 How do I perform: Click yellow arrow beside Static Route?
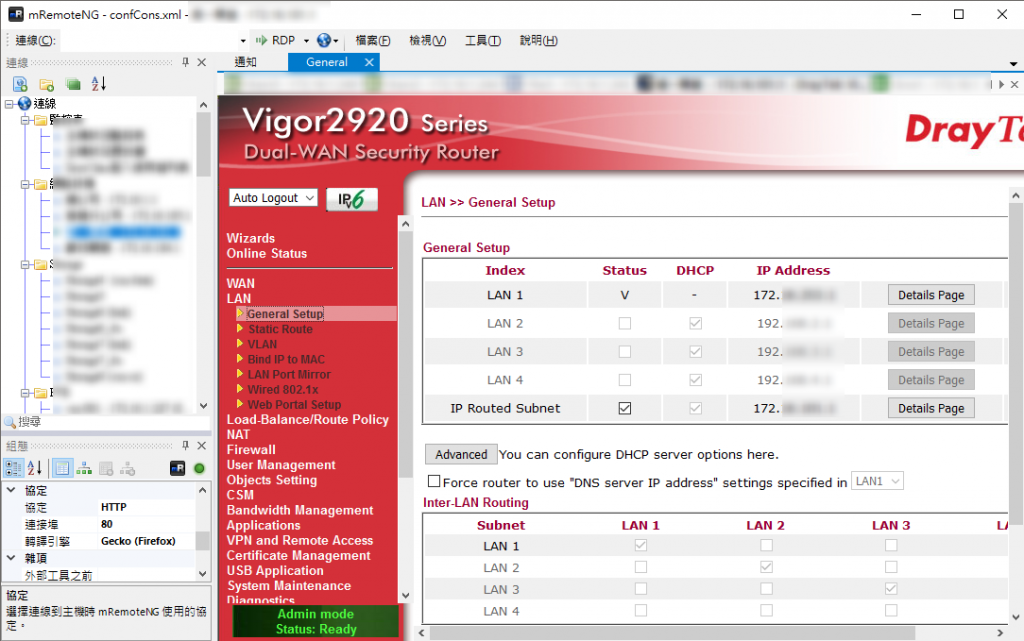(240, 328)
